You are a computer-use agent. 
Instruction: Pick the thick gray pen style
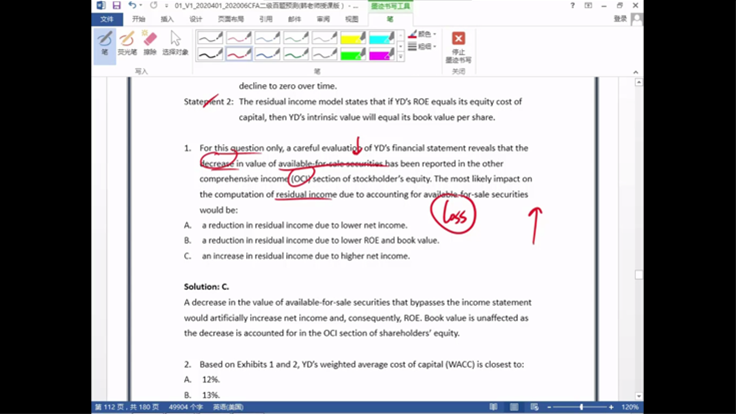pos(324,54)
